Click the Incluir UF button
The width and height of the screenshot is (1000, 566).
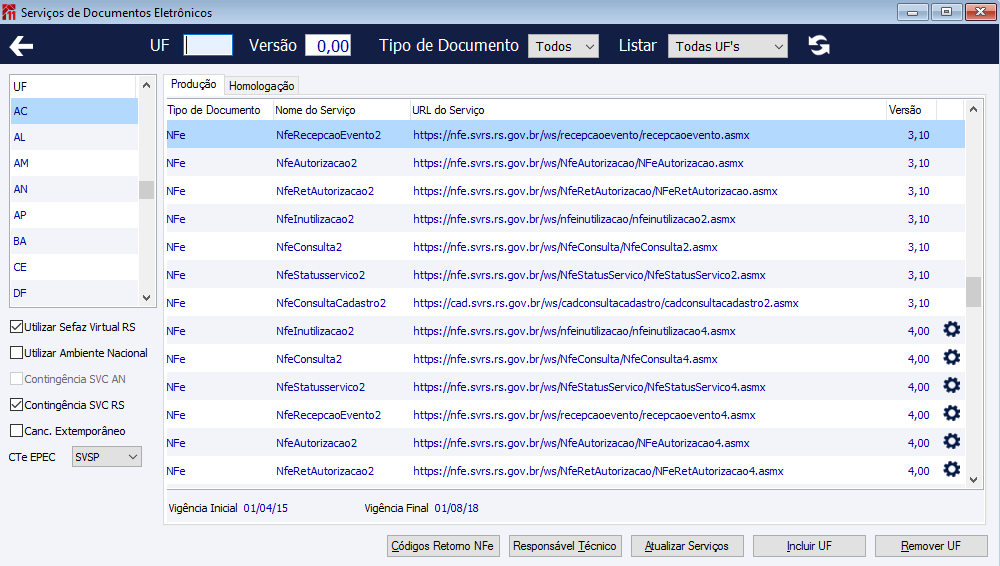pyautogui.click(x=809, y=546)
